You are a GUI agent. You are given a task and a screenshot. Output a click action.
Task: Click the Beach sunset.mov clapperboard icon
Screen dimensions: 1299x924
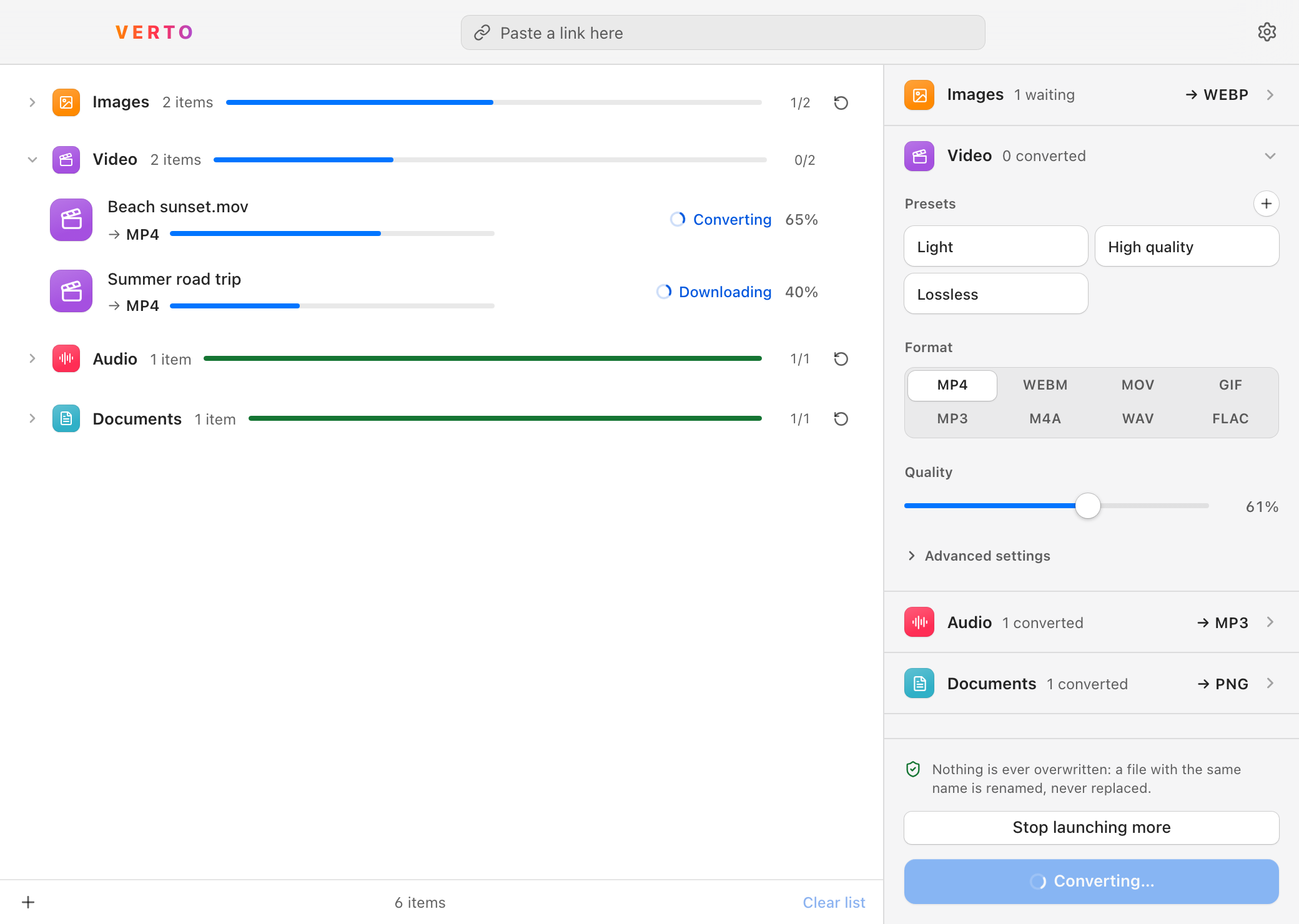click(x=71, y=220)
